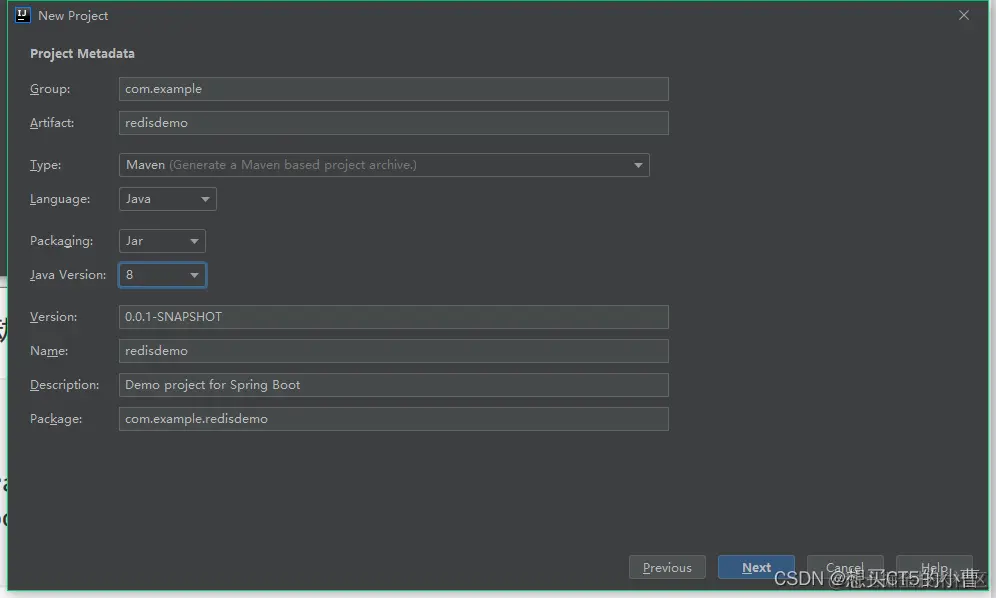Open the Type dropdown showing Maven
The image size is (996, 598).
tap(384, 165)
